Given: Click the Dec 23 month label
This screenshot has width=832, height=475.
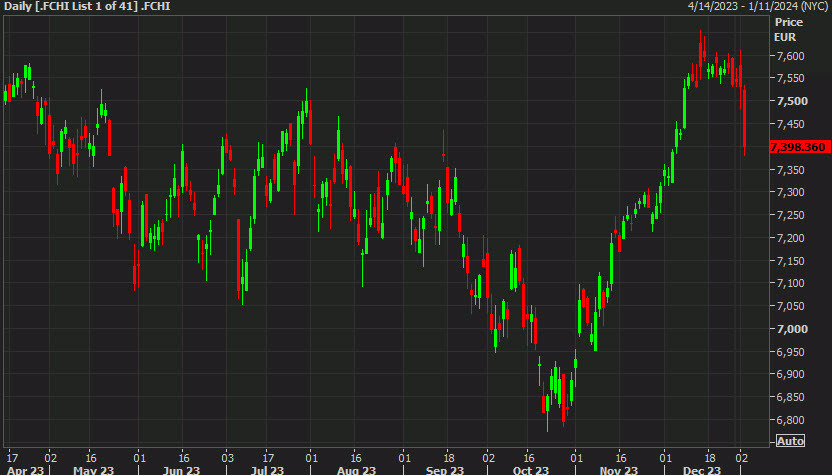Looking at the screenshot, I should 701,470.
